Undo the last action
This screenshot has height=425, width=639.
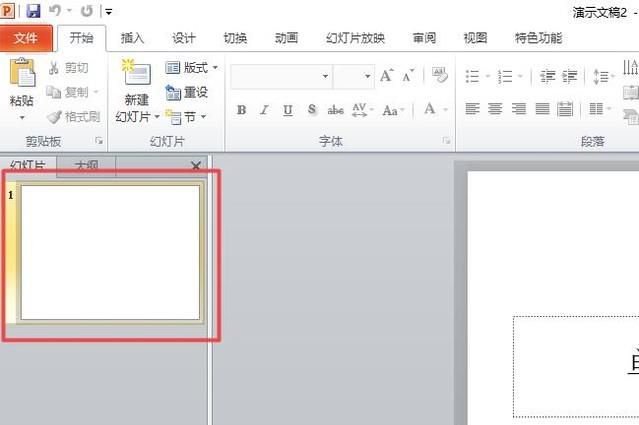(x=55, y=11)
